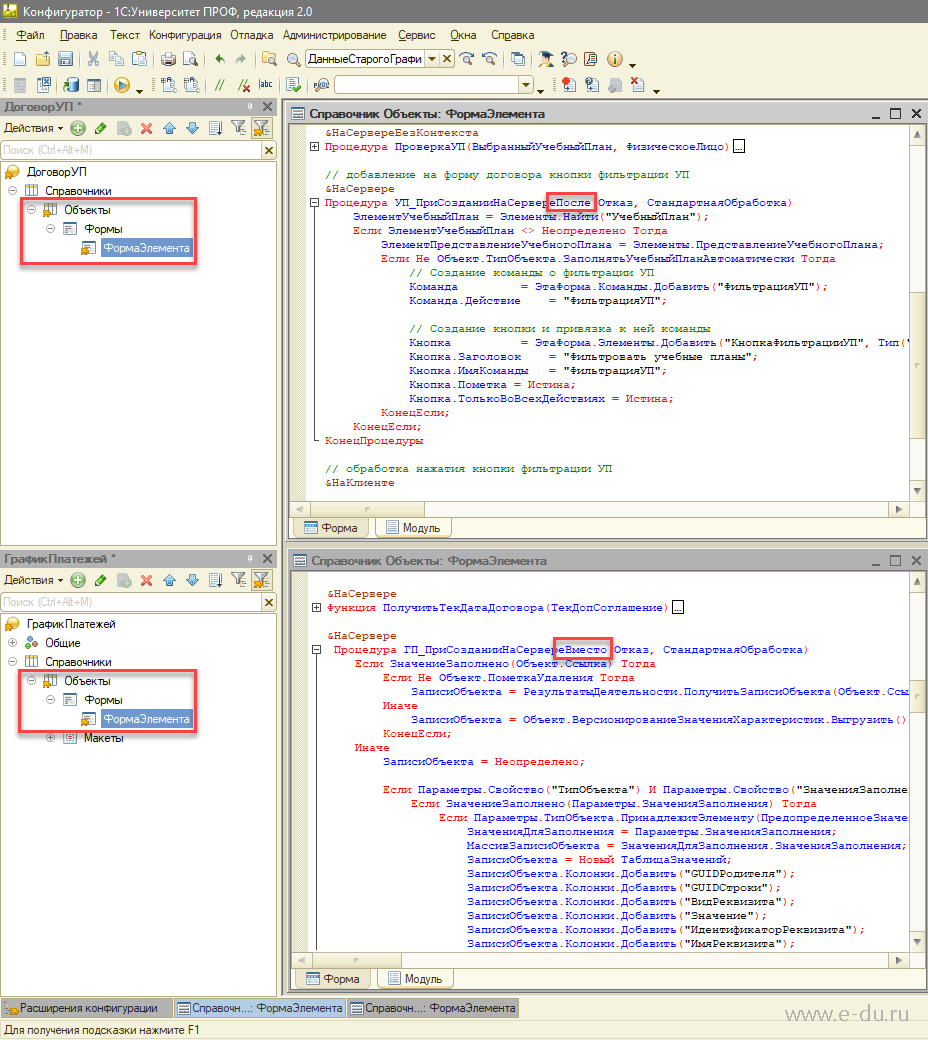The height and width of the screenshot is (1040, 928).
Task: Paste from clipboard via main toolbar icon
Action: point(139,59)
